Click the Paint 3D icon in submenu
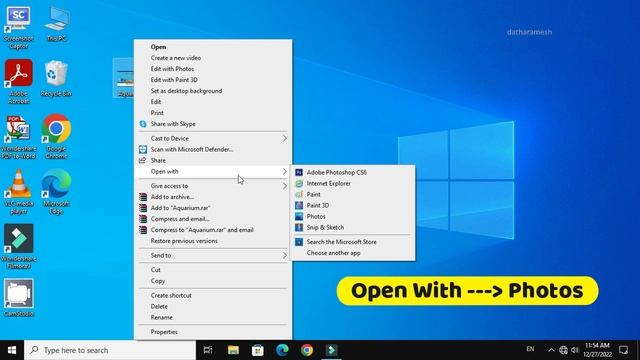Viewport: 640px width, 360px height. click(299, 205)
